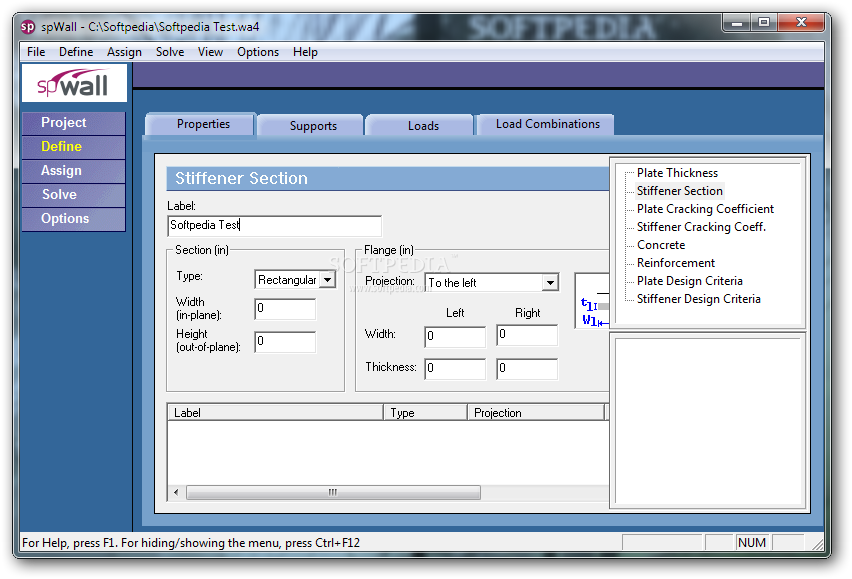Click the horizontal scrollbar thumb
The image size is (852, 579).
[333, 493]
